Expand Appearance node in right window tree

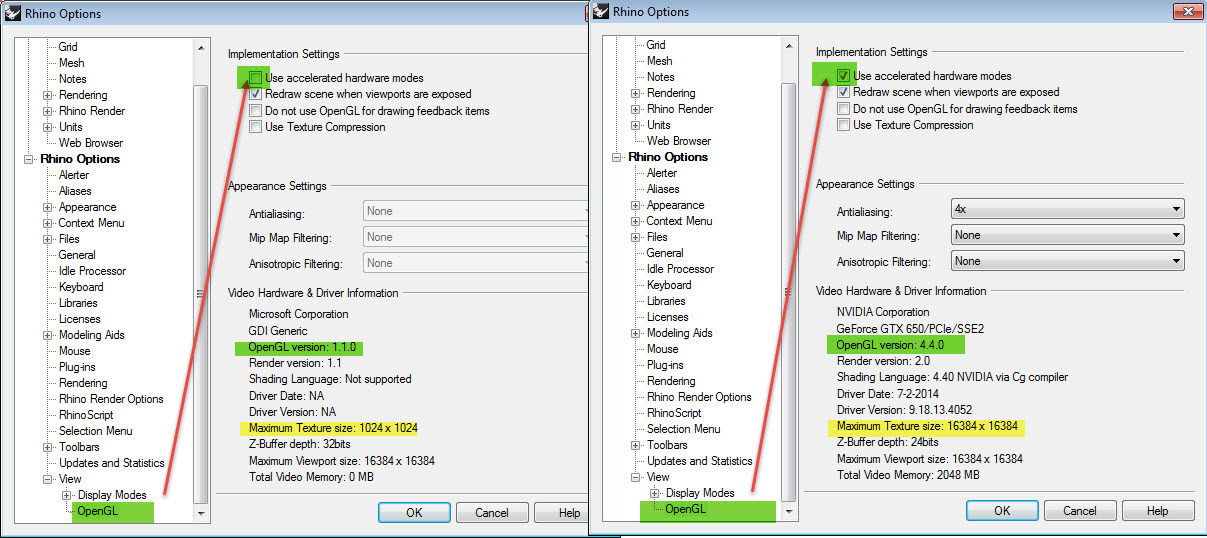[636, 205]
